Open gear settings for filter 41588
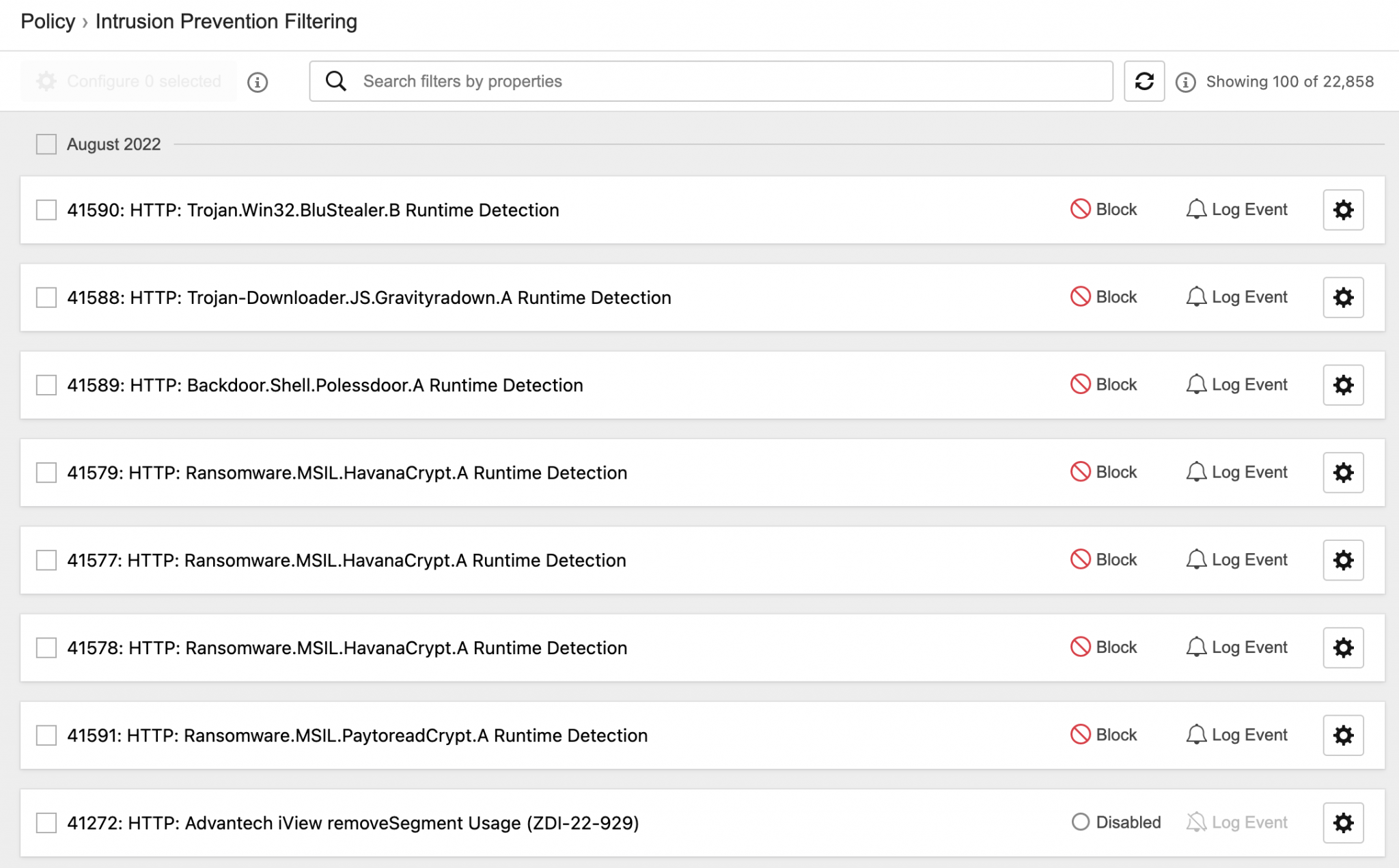The width and height of the screenshot is (1399, 868). point(1343,297)
